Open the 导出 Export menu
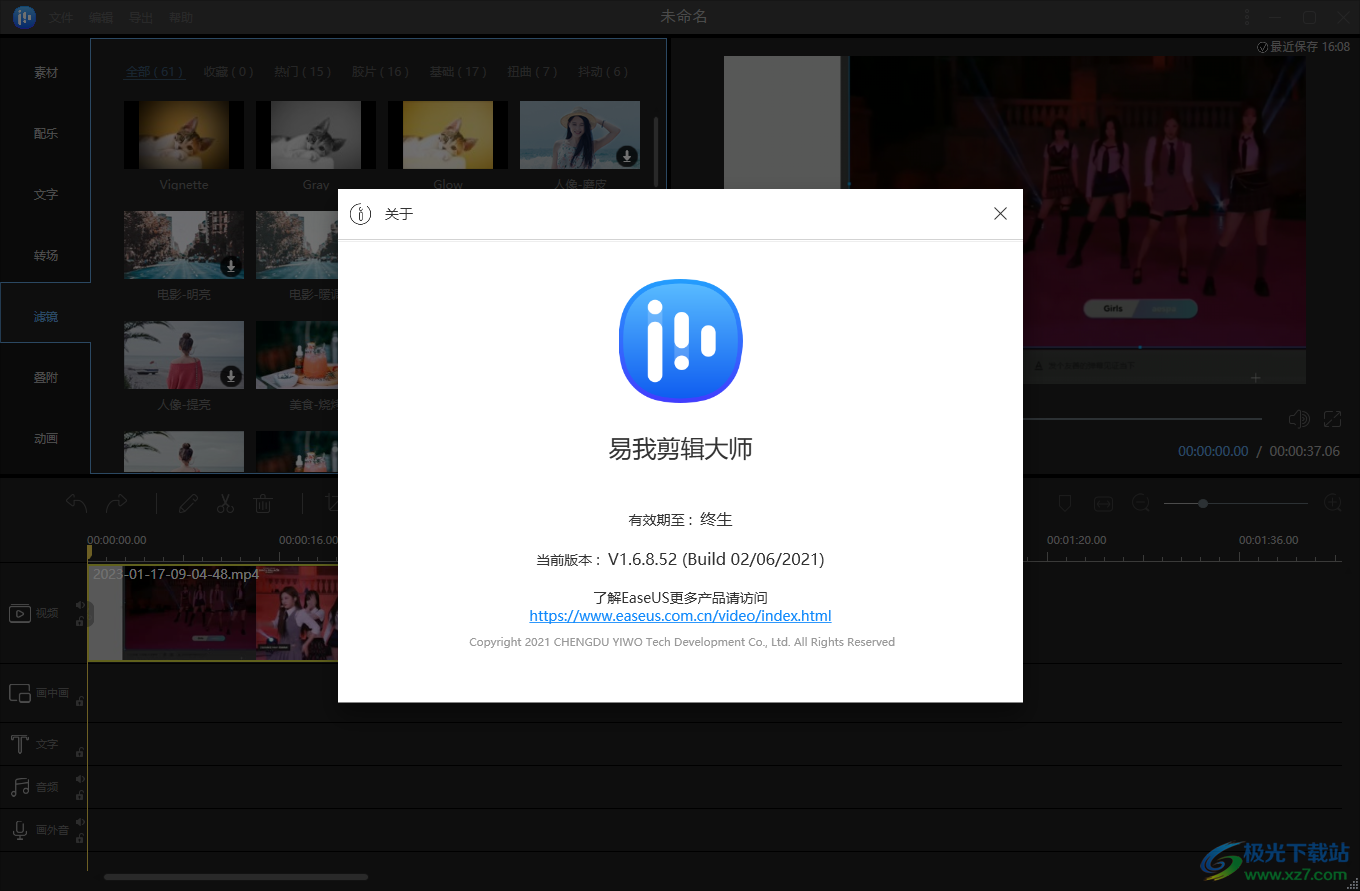 pyautogui.click(x=141, y=18)
